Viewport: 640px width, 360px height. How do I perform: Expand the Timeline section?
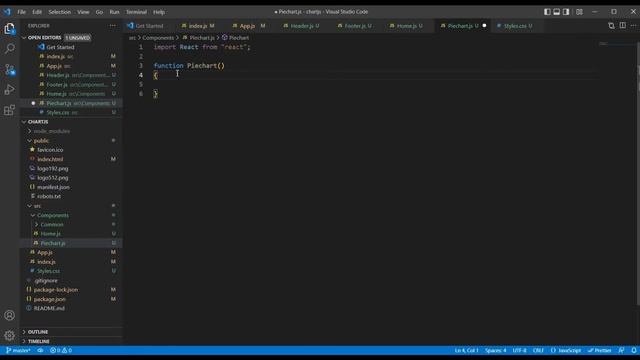point(71,341)
